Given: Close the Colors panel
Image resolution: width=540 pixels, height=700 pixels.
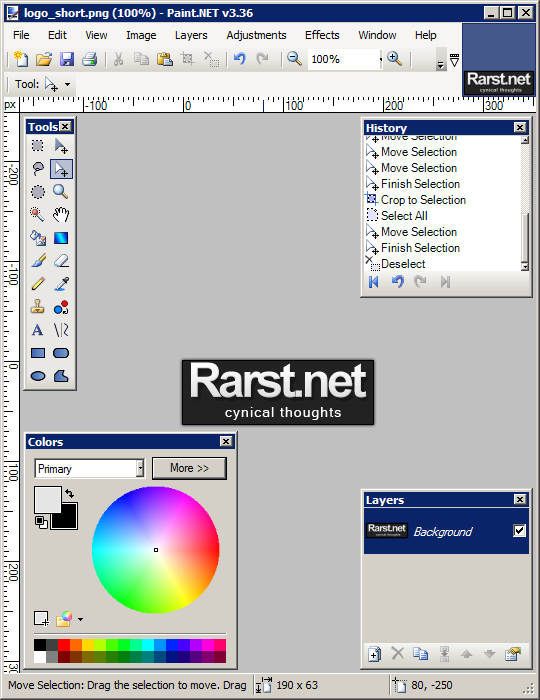Looking at the screenshot, I should [x=226, y=442].
